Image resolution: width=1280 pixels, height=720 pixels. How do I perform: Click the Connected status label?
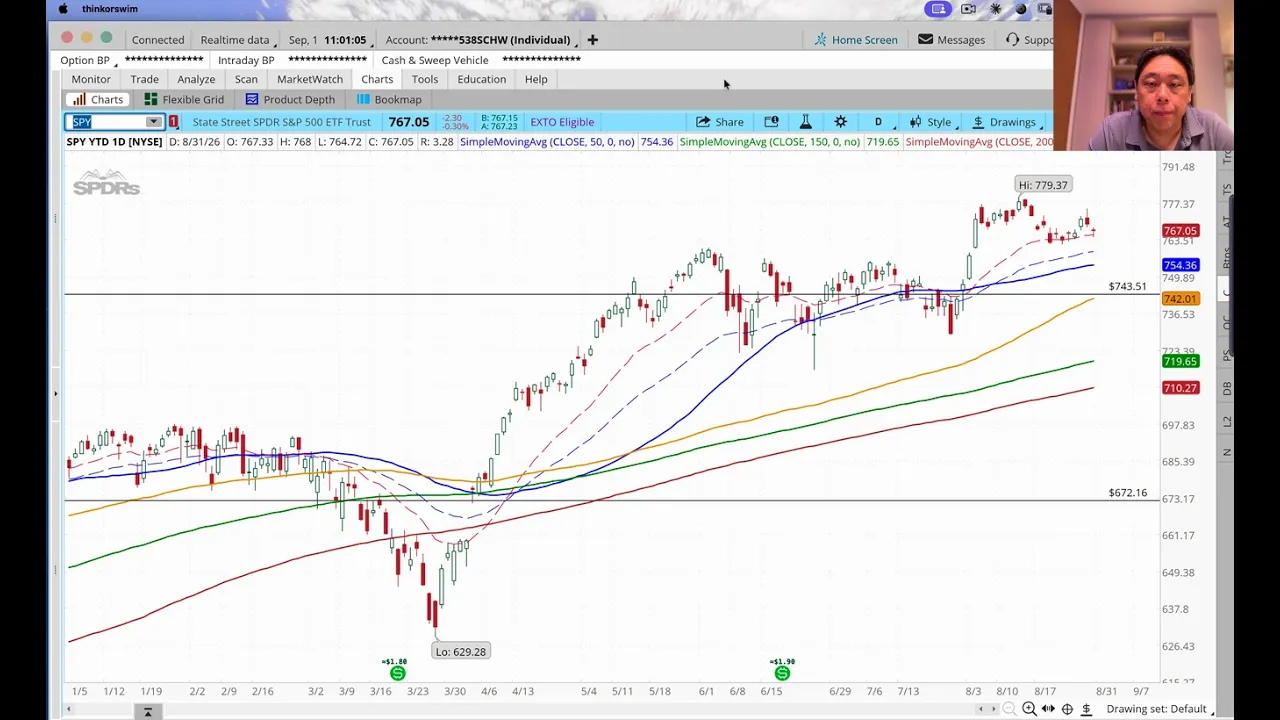point(158,40)
